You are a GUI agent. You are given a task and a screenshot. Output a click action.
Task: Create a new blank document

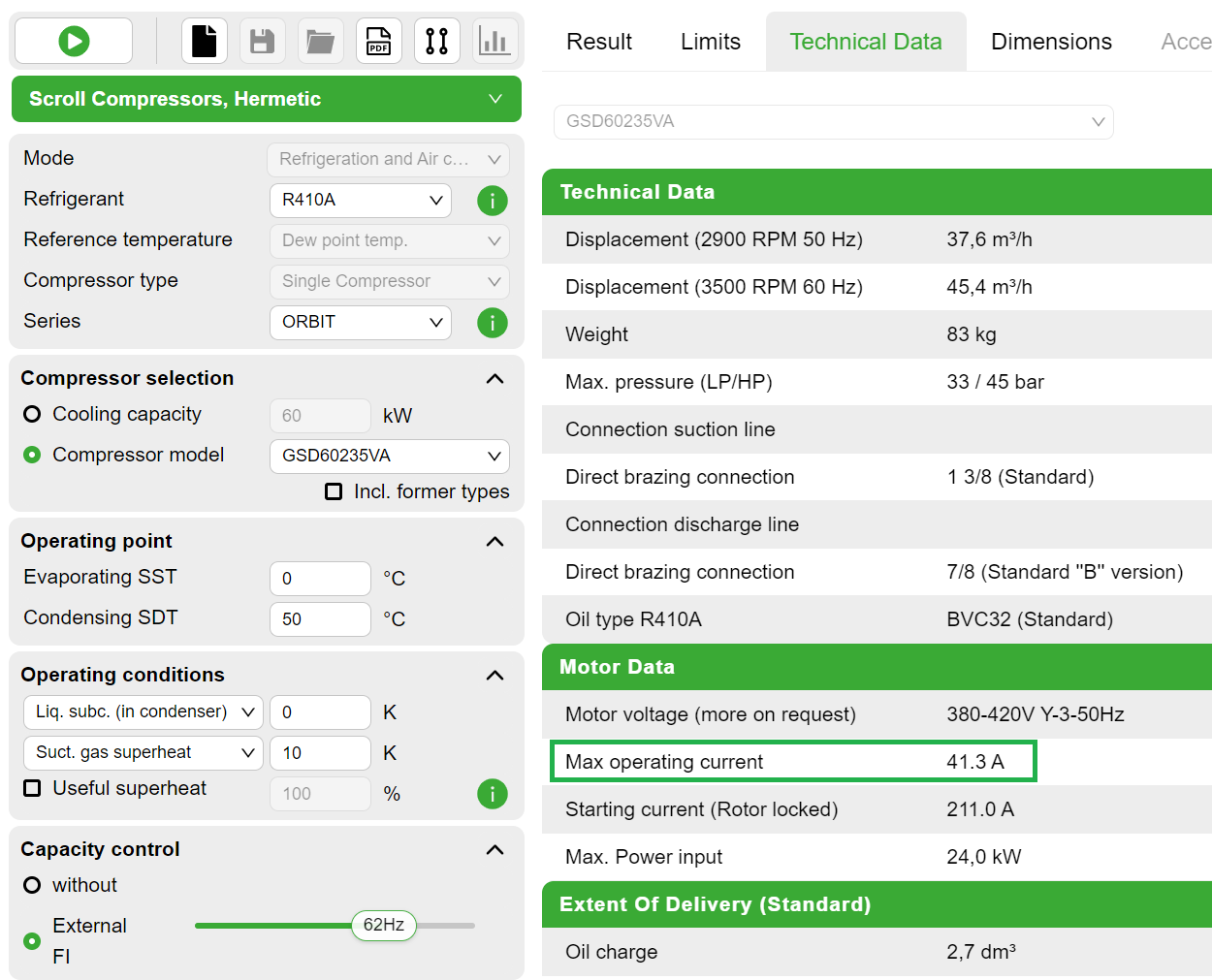[205, 41]
